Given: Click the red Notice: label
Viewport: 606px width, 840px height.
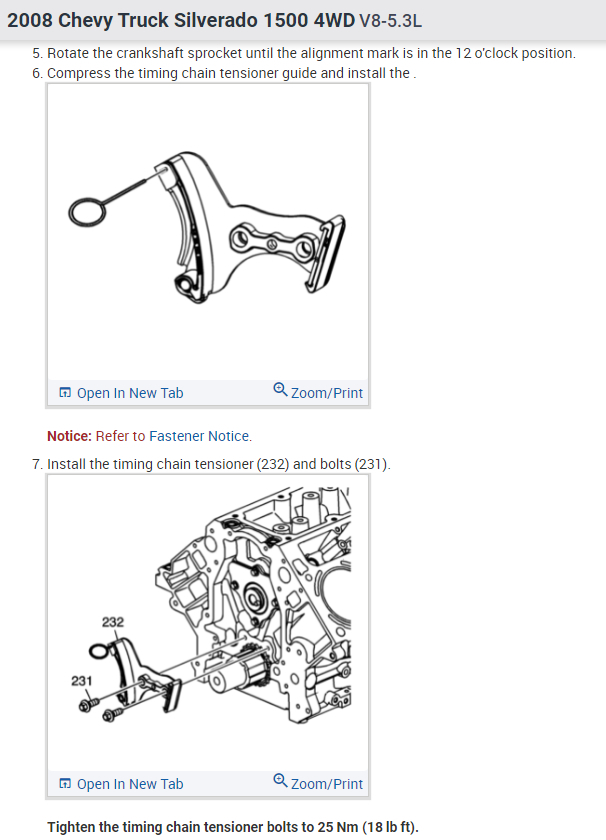Looking at the screenshot, I should [70, 436].
